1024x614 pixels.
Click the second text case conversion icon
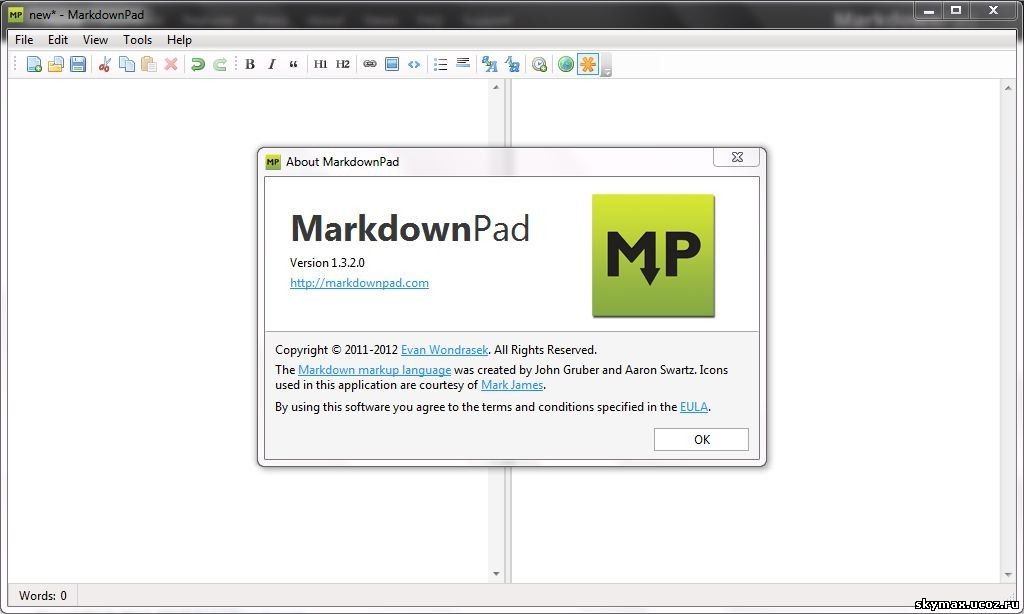coord(512,64)
